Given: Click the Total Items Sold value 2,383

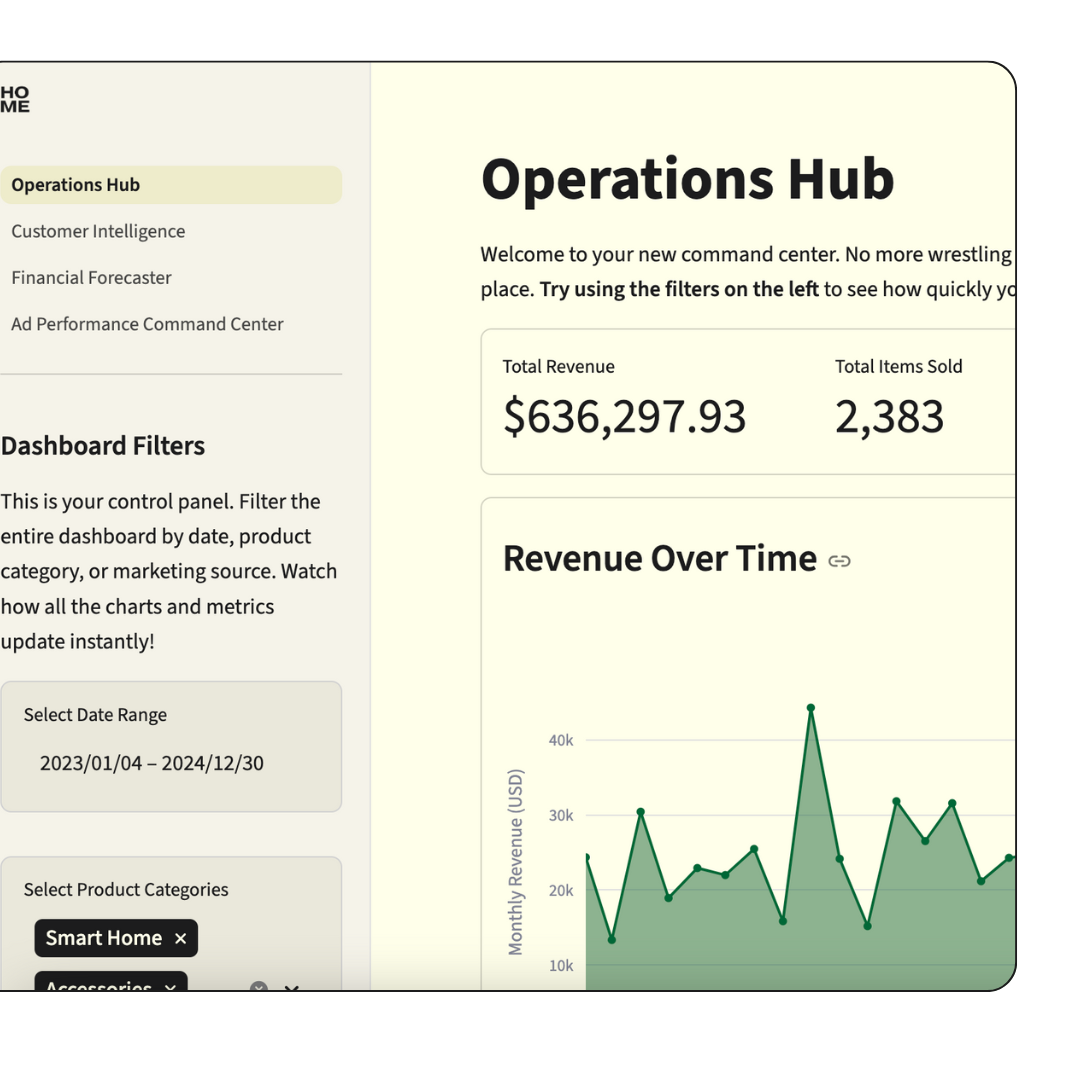Looking at the screenshot, I should coord(889,417).
